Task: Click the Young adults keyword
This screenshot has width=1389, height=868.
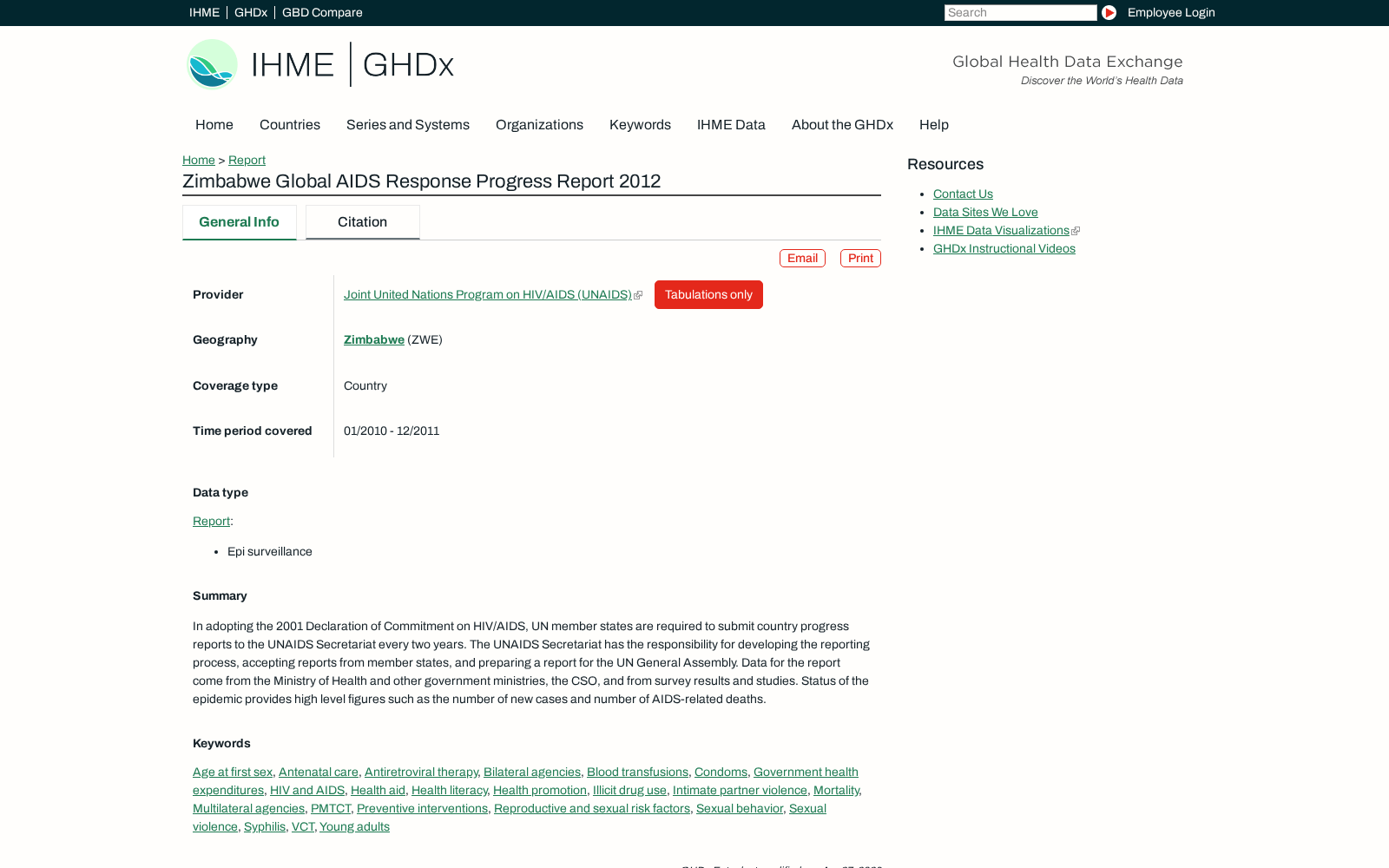Action: click(354, 826)
